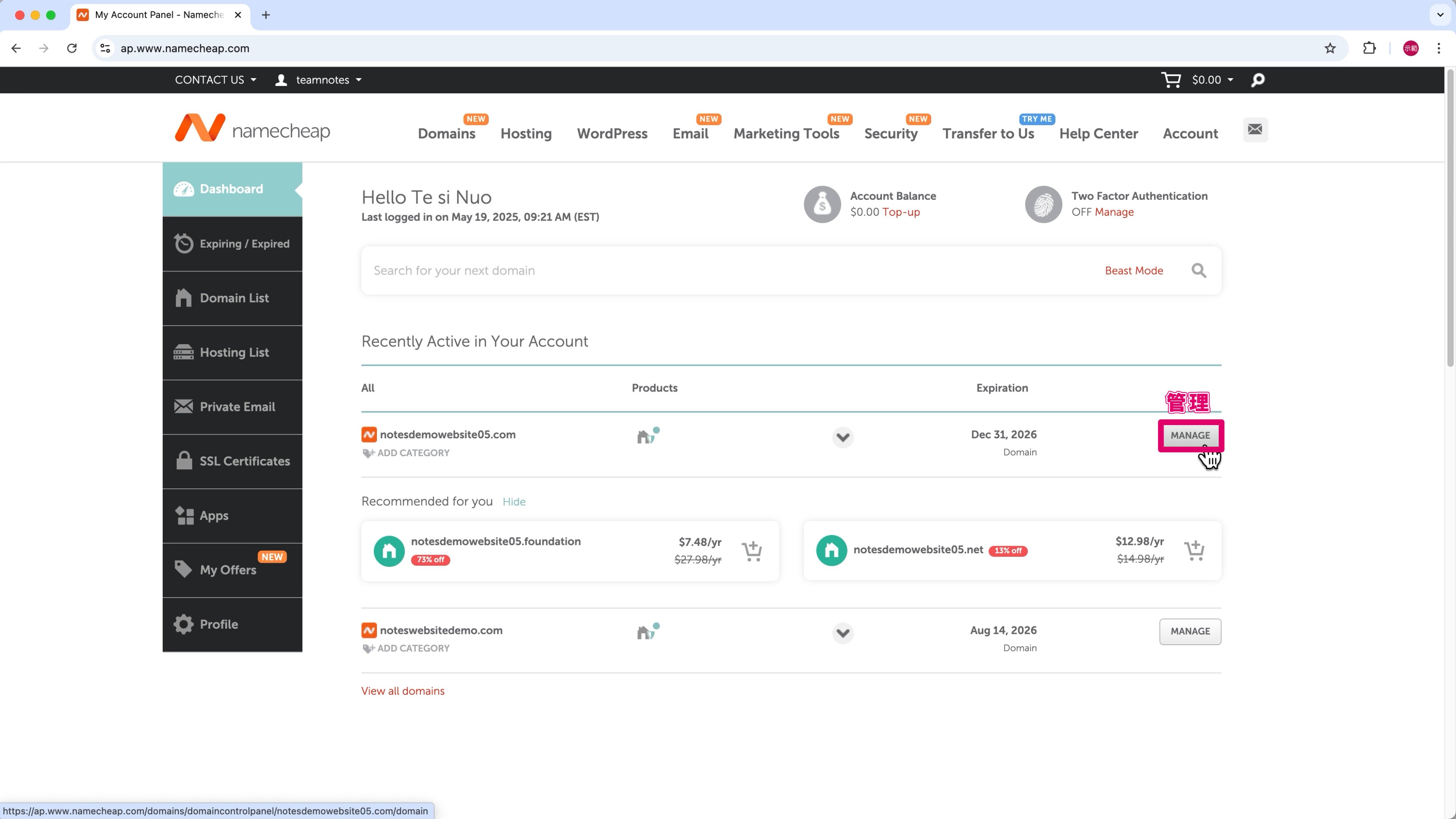Add notesdemowebsite05.foundation to cart
Image resolution: width=1456 pixels, height=819 pixels.
752,551
